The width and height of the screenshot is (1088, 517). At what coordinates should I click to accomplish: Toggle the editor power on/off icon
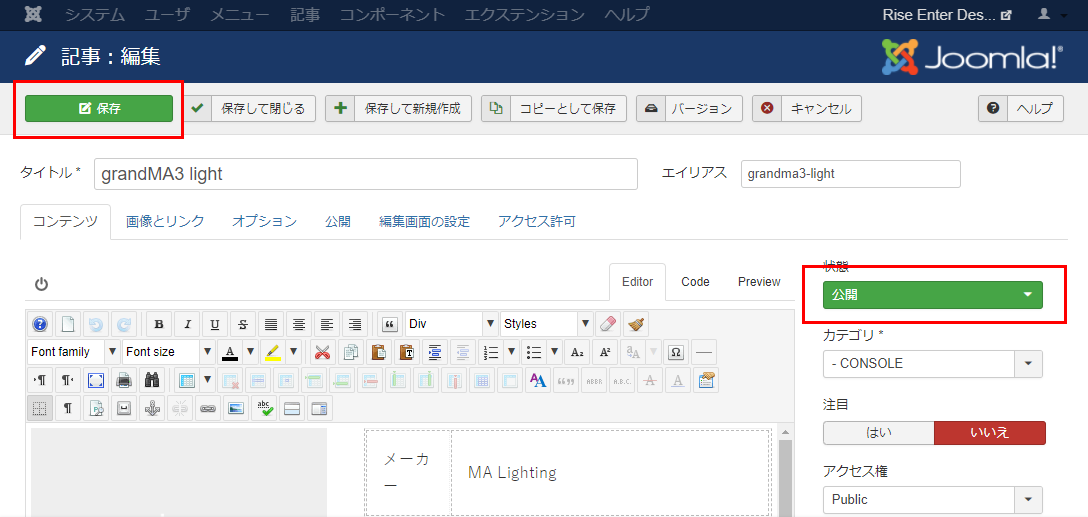pos(42,283)
